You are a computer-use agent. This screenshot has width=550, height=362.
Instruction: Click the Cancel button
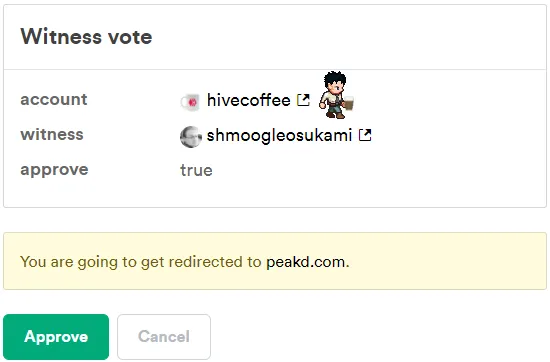click(x=164, y=337)
